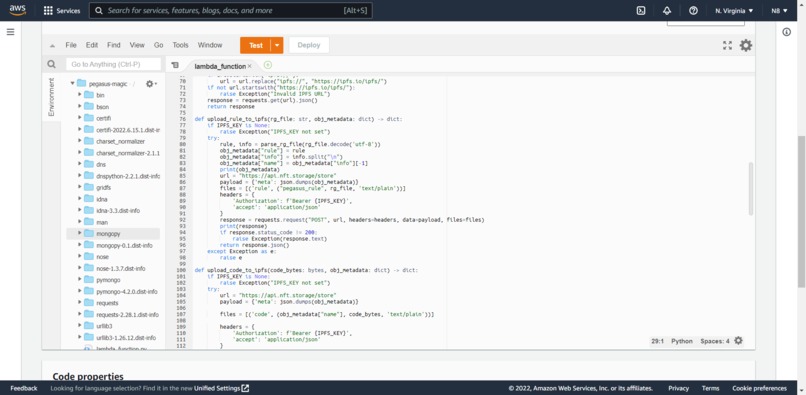The height and width of the screenshot is (395, 806).
Task: Open the CloudShell terminal icon
Action: click(641, 10)
